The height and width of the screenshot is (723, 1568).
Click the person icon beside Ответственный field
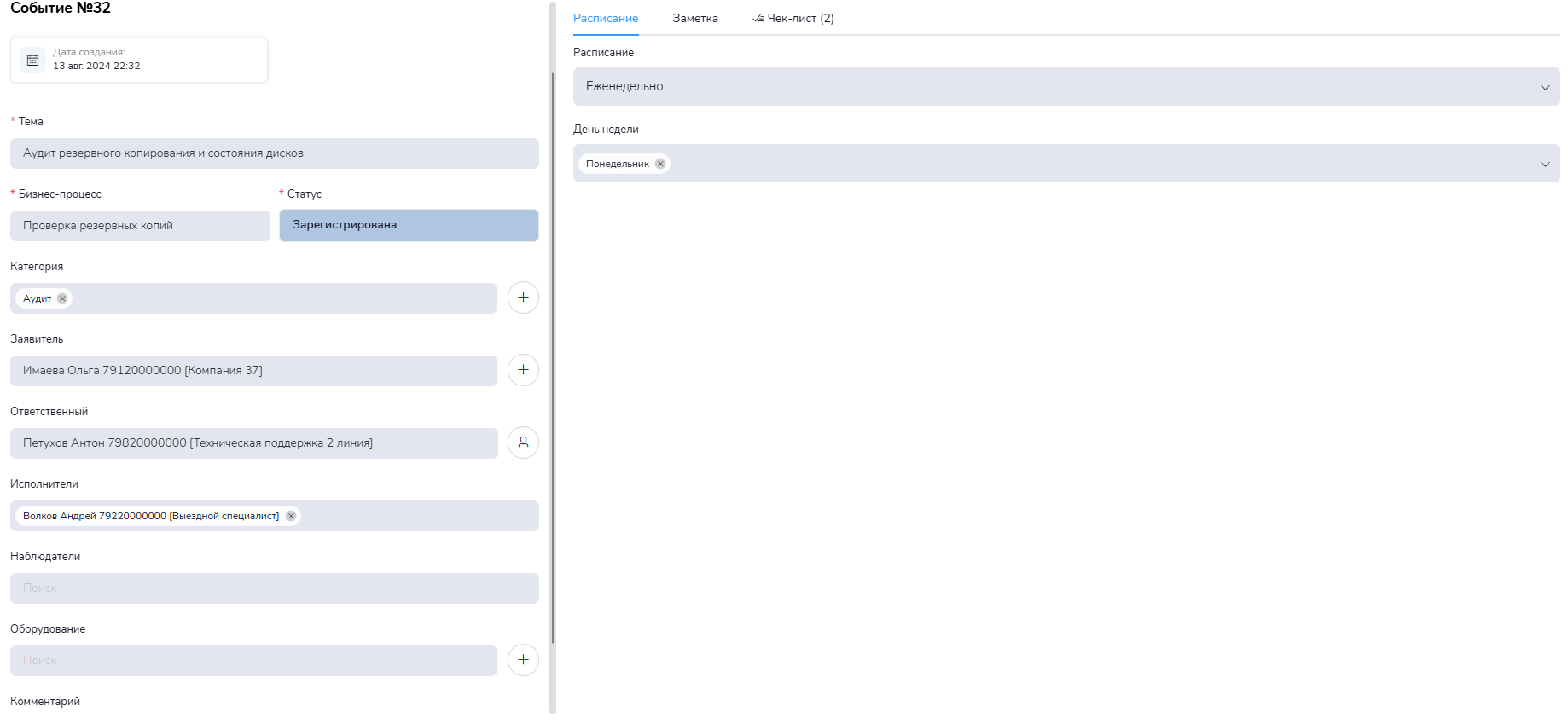tap(523, 442)
